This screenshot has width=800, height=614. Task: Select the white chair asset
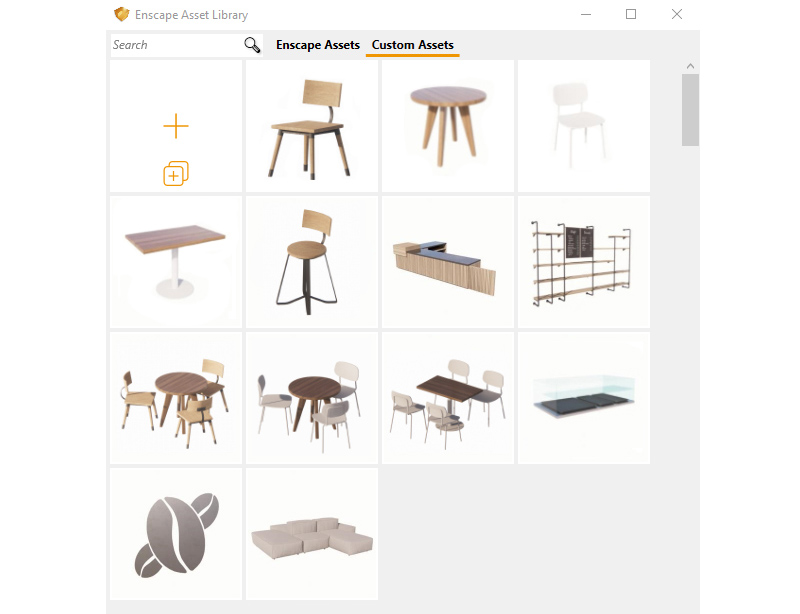tap(583, 126)
